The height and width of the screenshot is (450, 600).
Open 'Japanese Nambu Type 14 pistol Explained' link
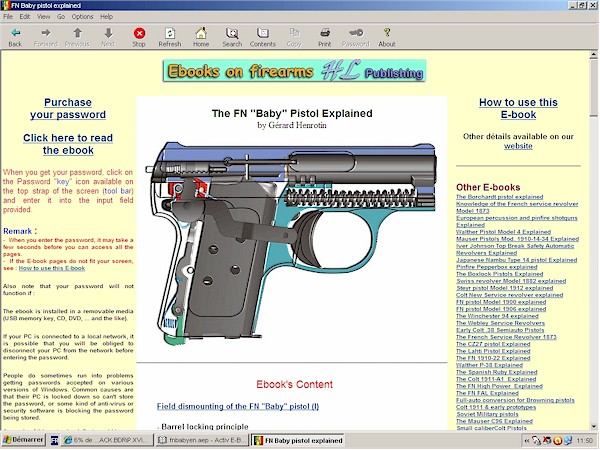coord(516,260)
